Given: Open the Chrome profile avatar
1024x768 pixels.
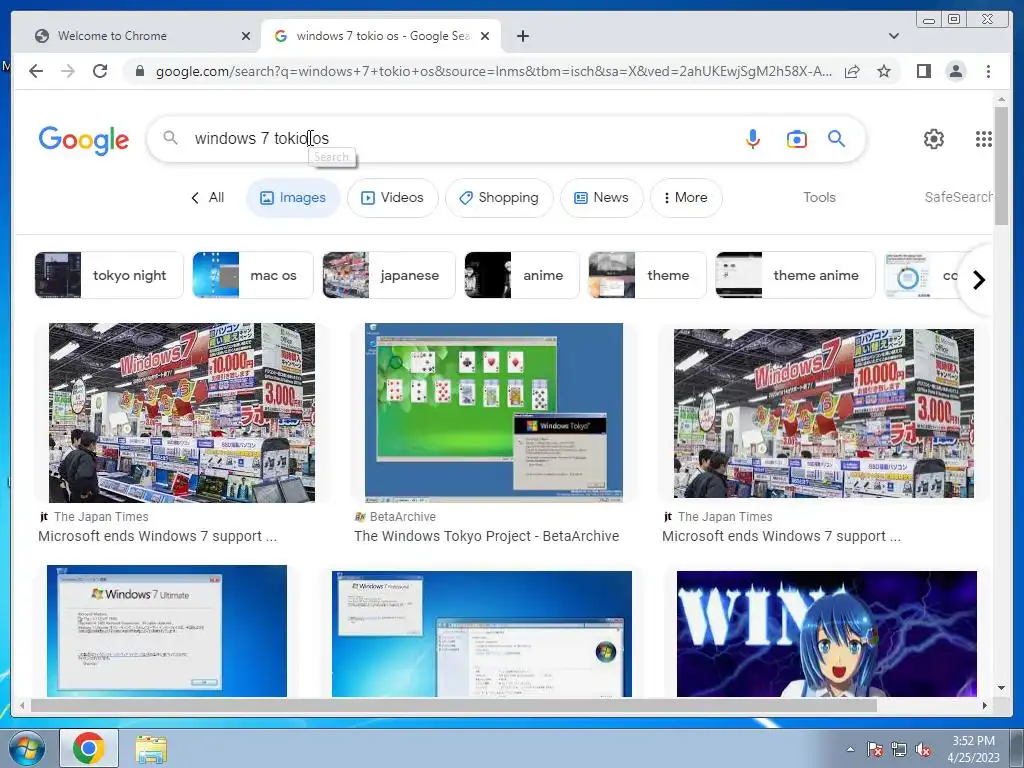Looking at the screenshot, I should [955, 71].
